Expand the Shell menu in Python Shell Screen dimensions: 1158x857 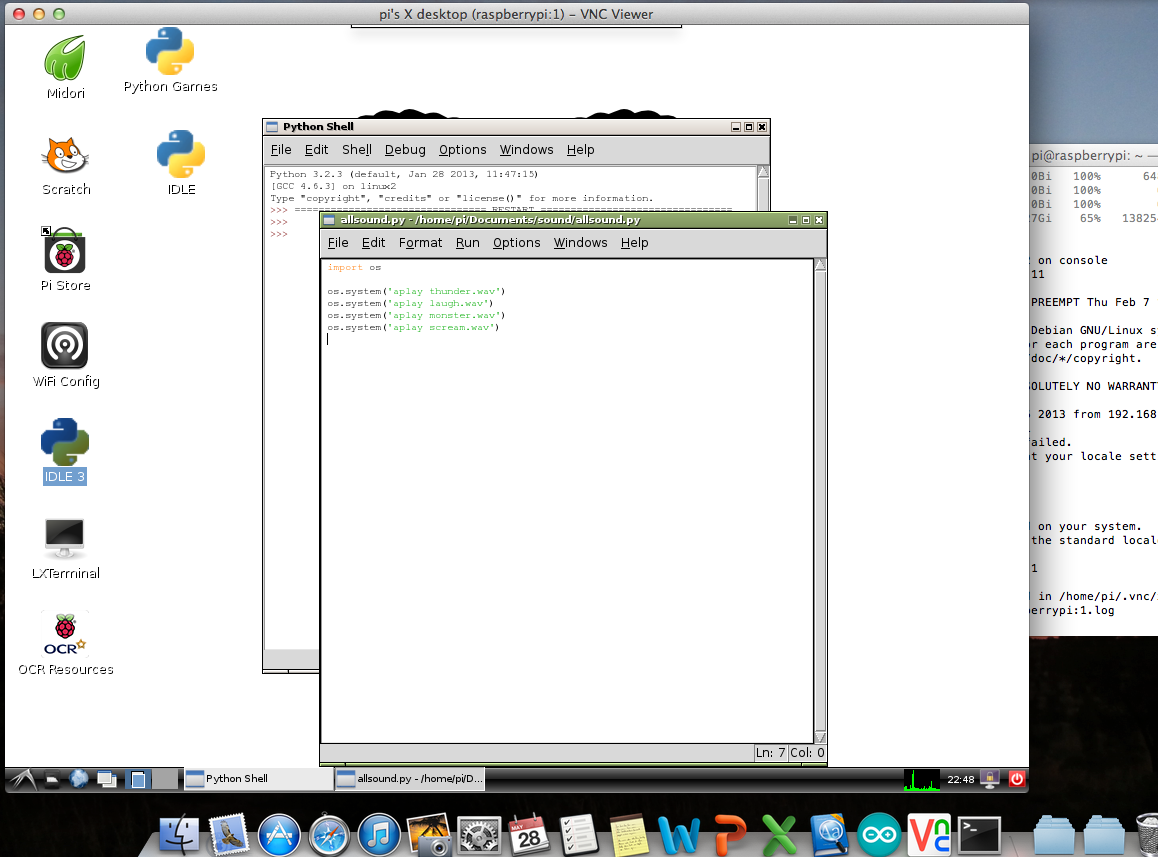click(x=357, y=150)
